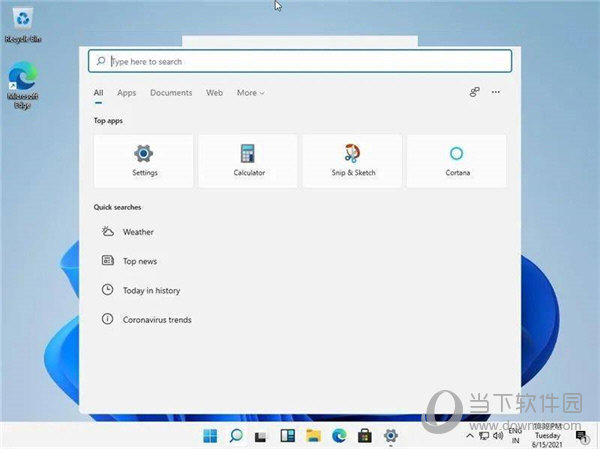
Task: Switch to the Apps search tab
Action: (126, 93)
